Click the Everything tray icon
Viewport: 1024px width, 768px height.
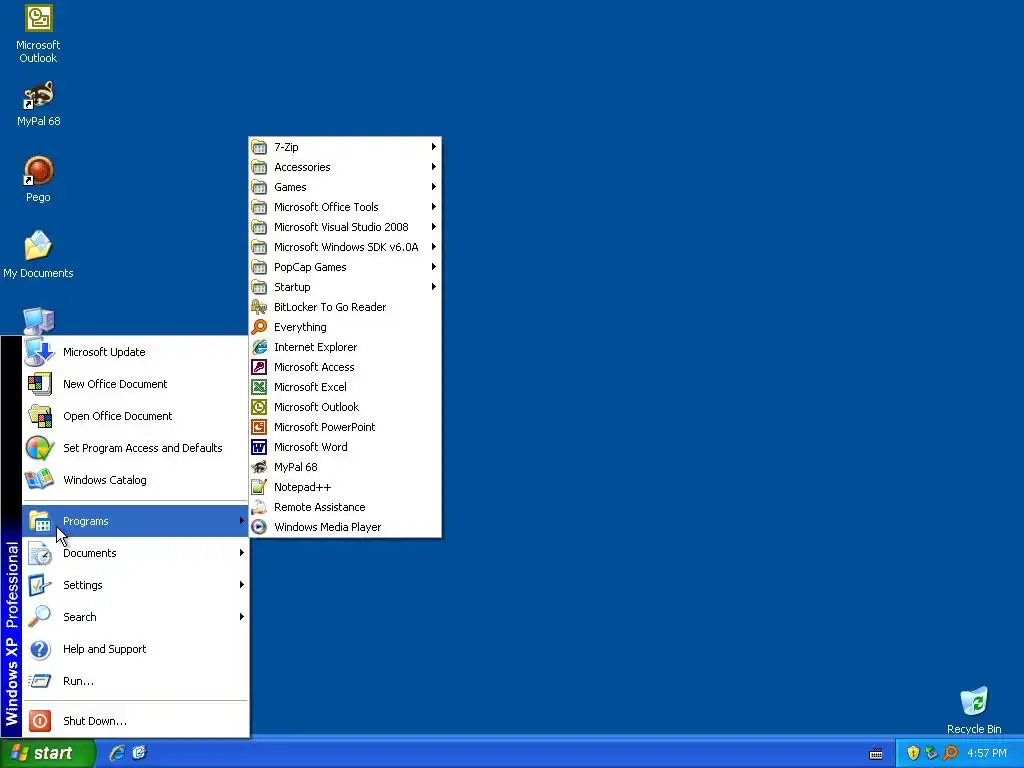(951, 753)
